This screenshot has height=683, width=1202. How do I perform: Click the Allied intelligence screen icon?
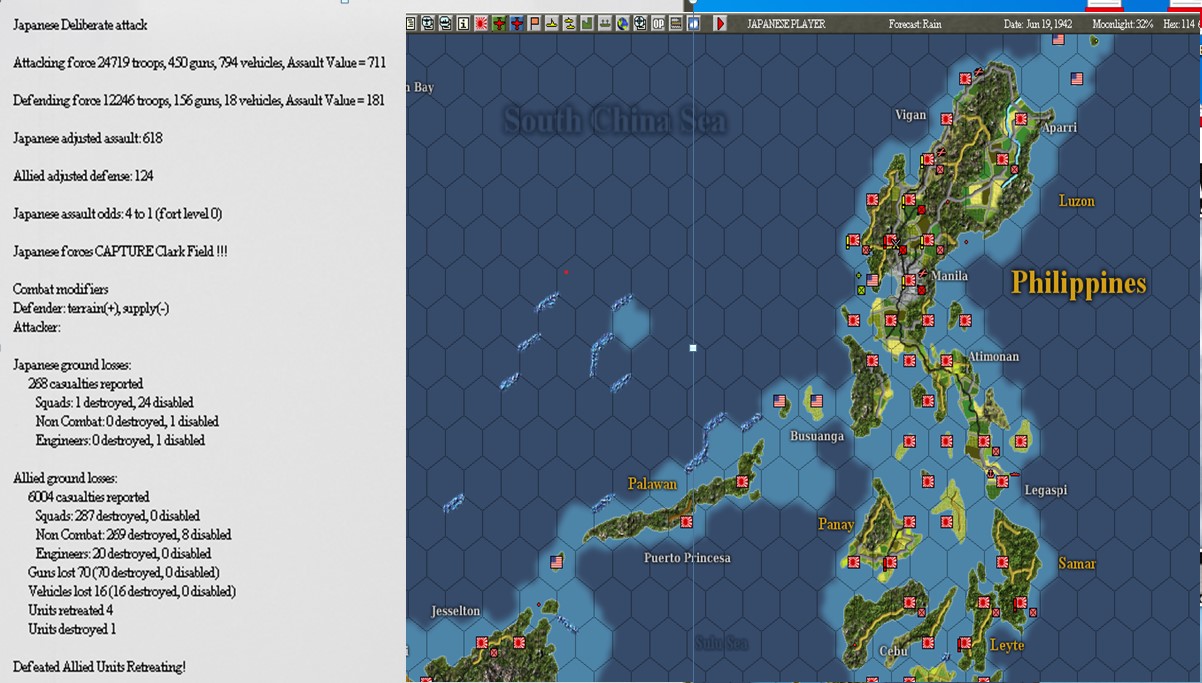click(448, 22)
